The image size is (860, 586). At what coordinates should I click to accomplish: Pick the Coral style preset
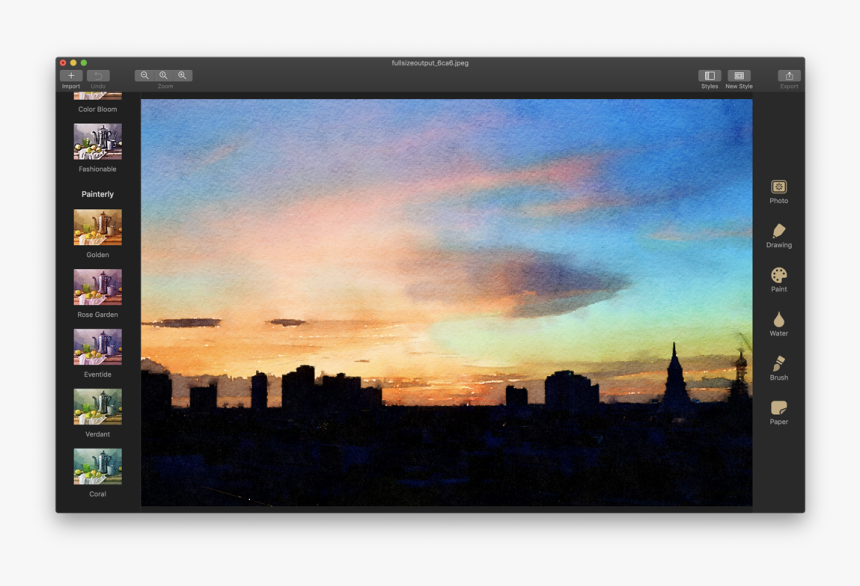point(98,466)
